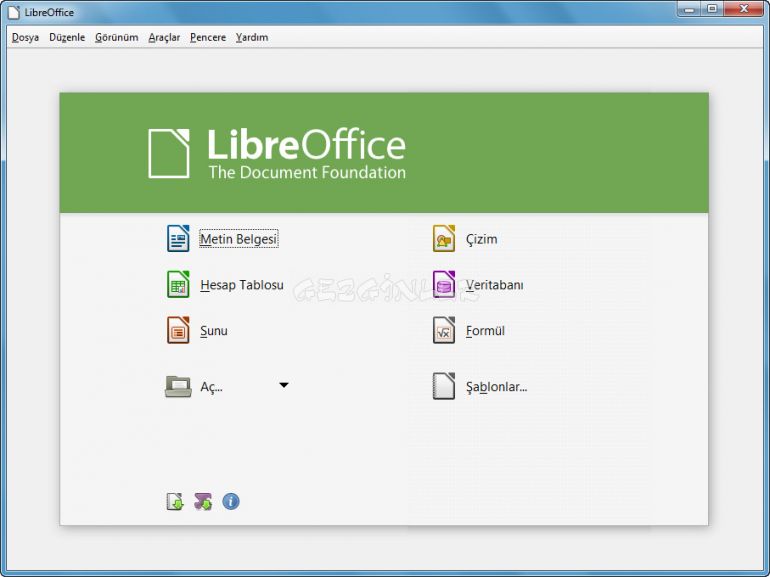The width and height of the screenshot is (770, 577).
Task: Click the templates page icon
Action: pyautogui.click(x=444, y=386)
